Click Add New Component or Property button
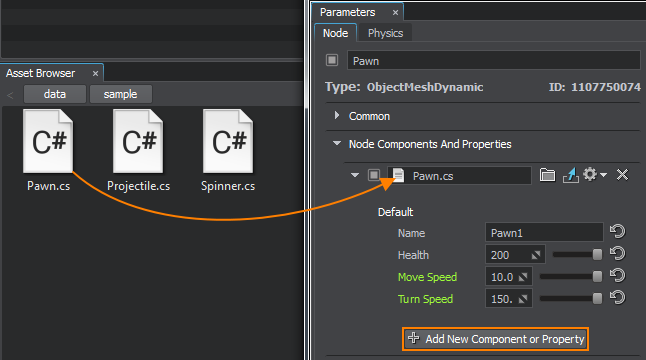This screenshot has height=360, width=646. tap(495, 339)
